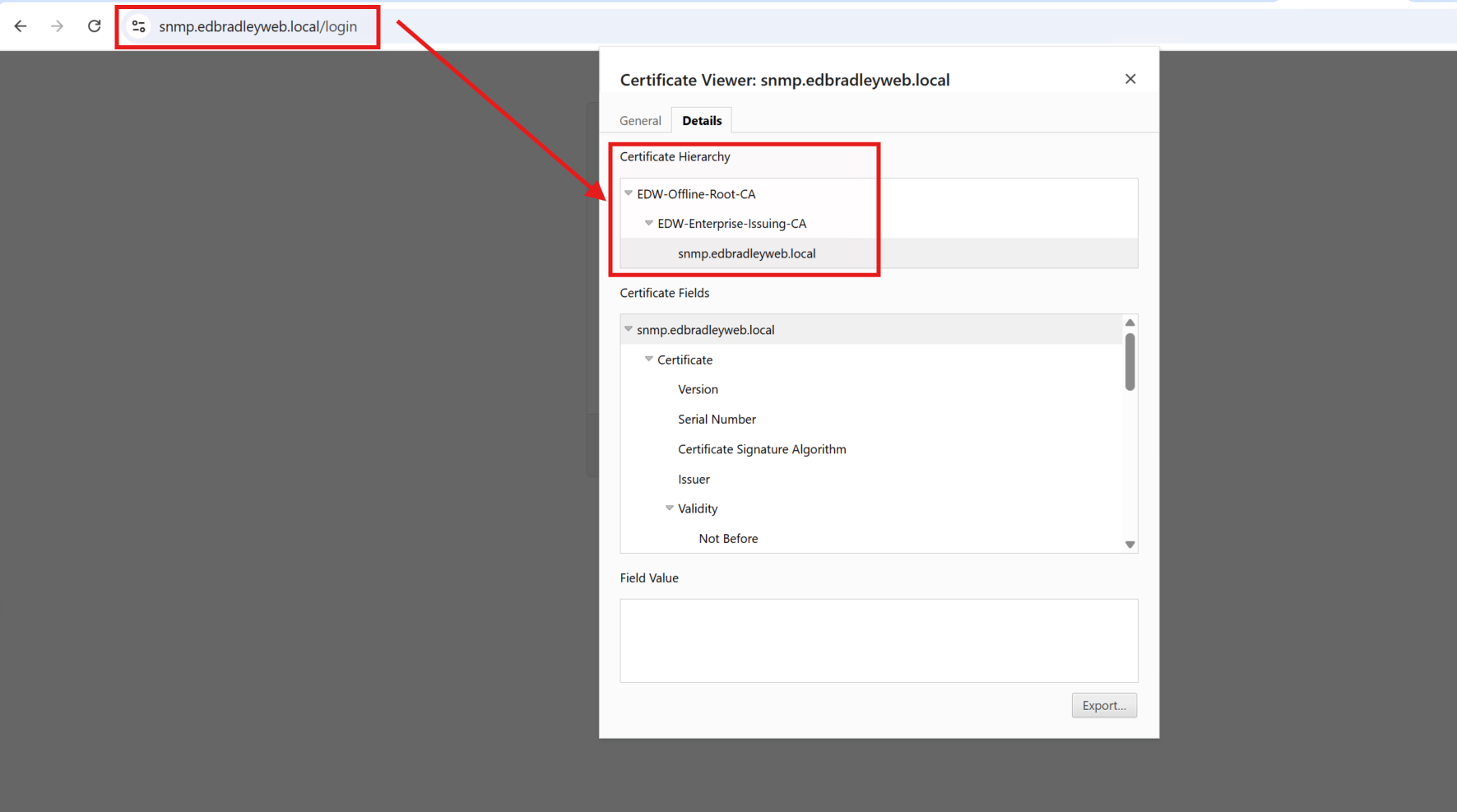Open site information icon in address bar

[139, 26]
